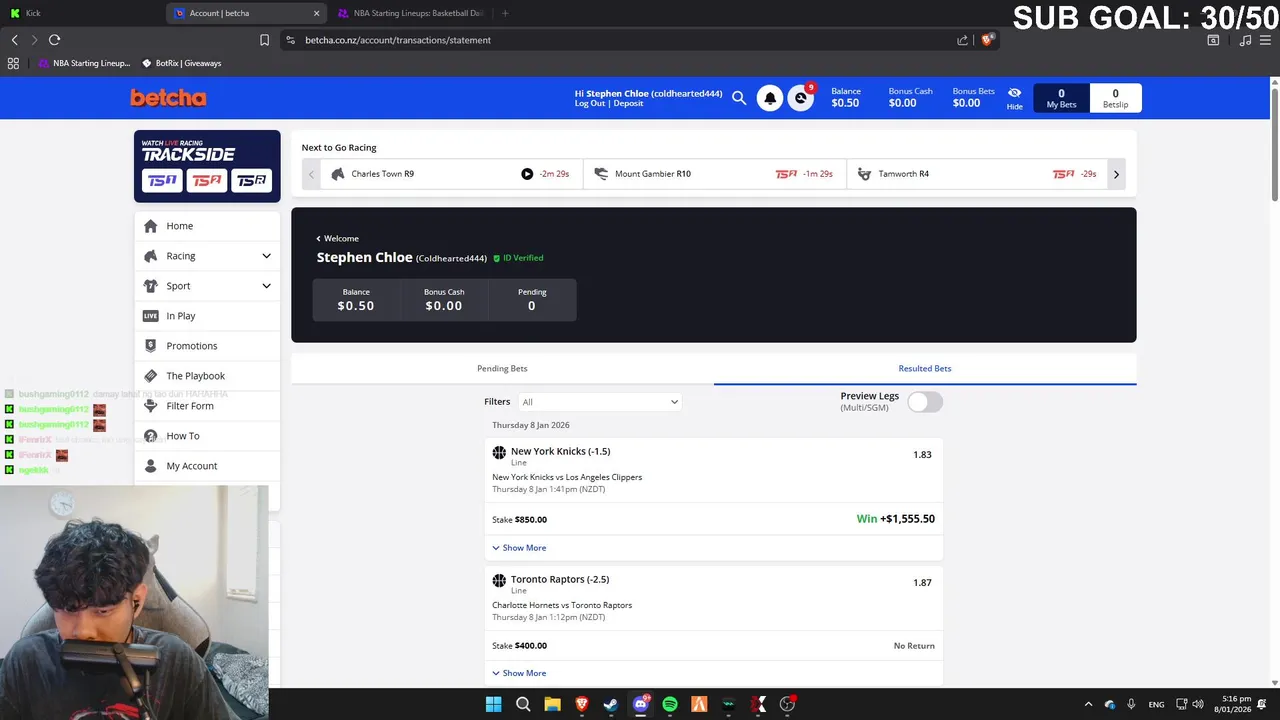The width and height of the screenshot is (1280, 720).
Task: Reload the page
Action: coord(54,40)
